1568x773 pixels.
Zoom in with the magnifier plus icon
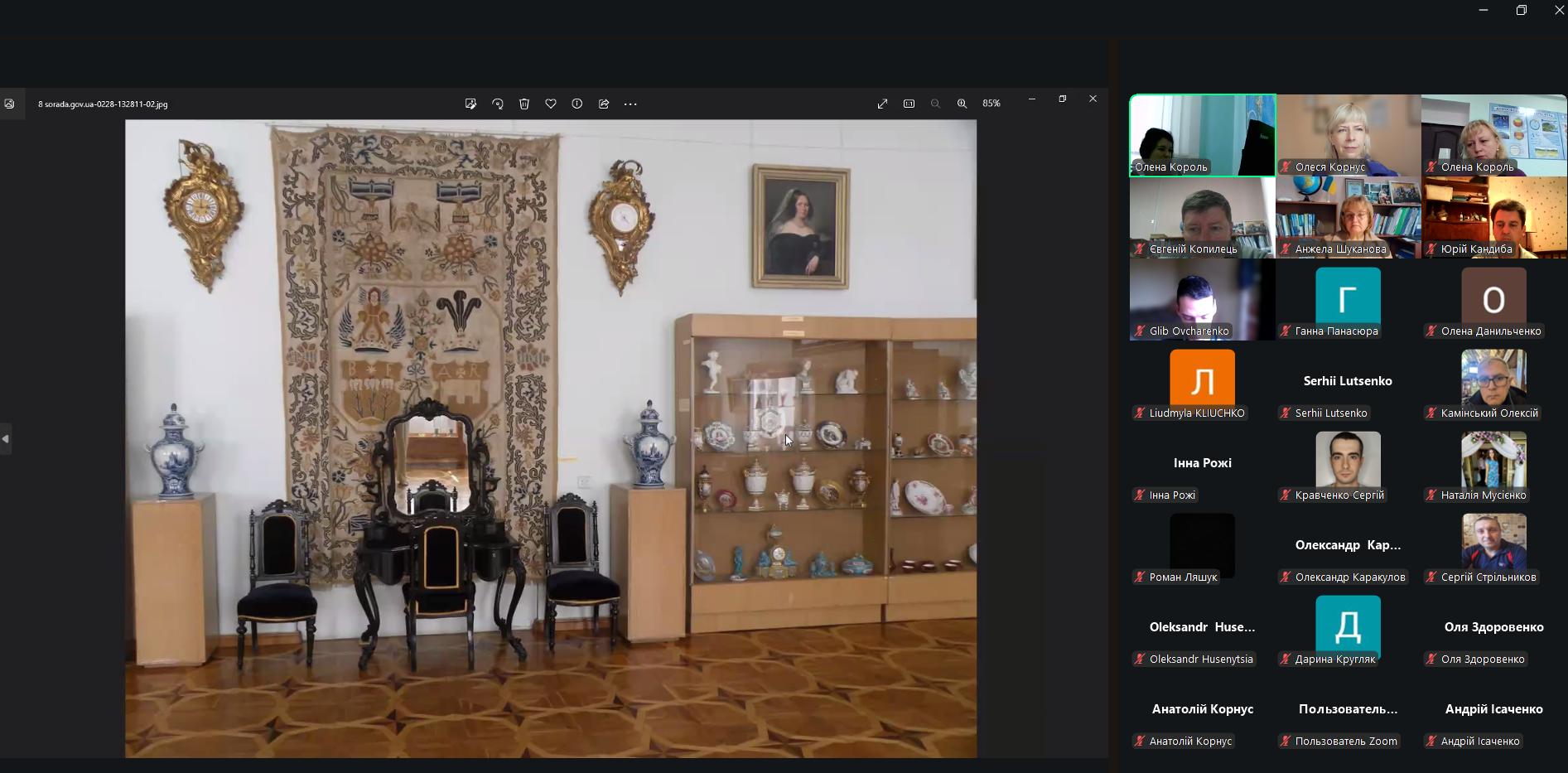tap(962, 104)
